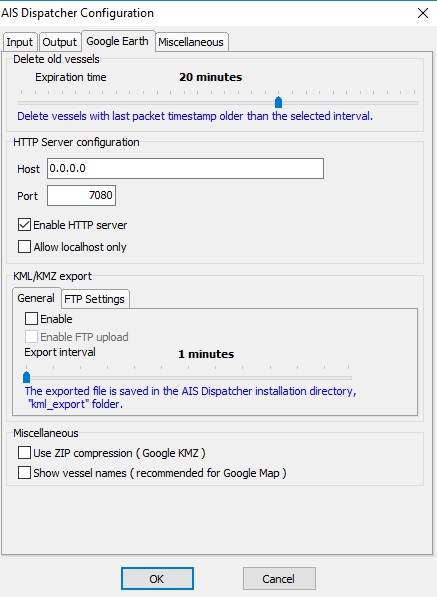Viewport: 437px width, 597px height.
Task: Open the FTP Settings sub-tab
Action: (x=94, y=299)
